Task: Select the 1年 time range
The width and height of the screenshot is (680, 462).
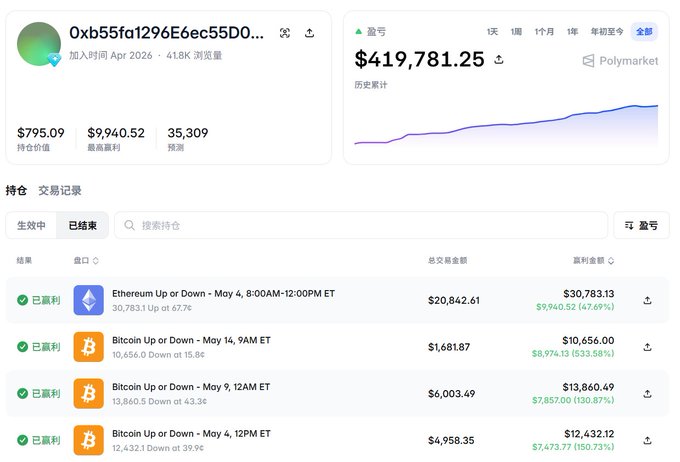Action: click(572, 32)
